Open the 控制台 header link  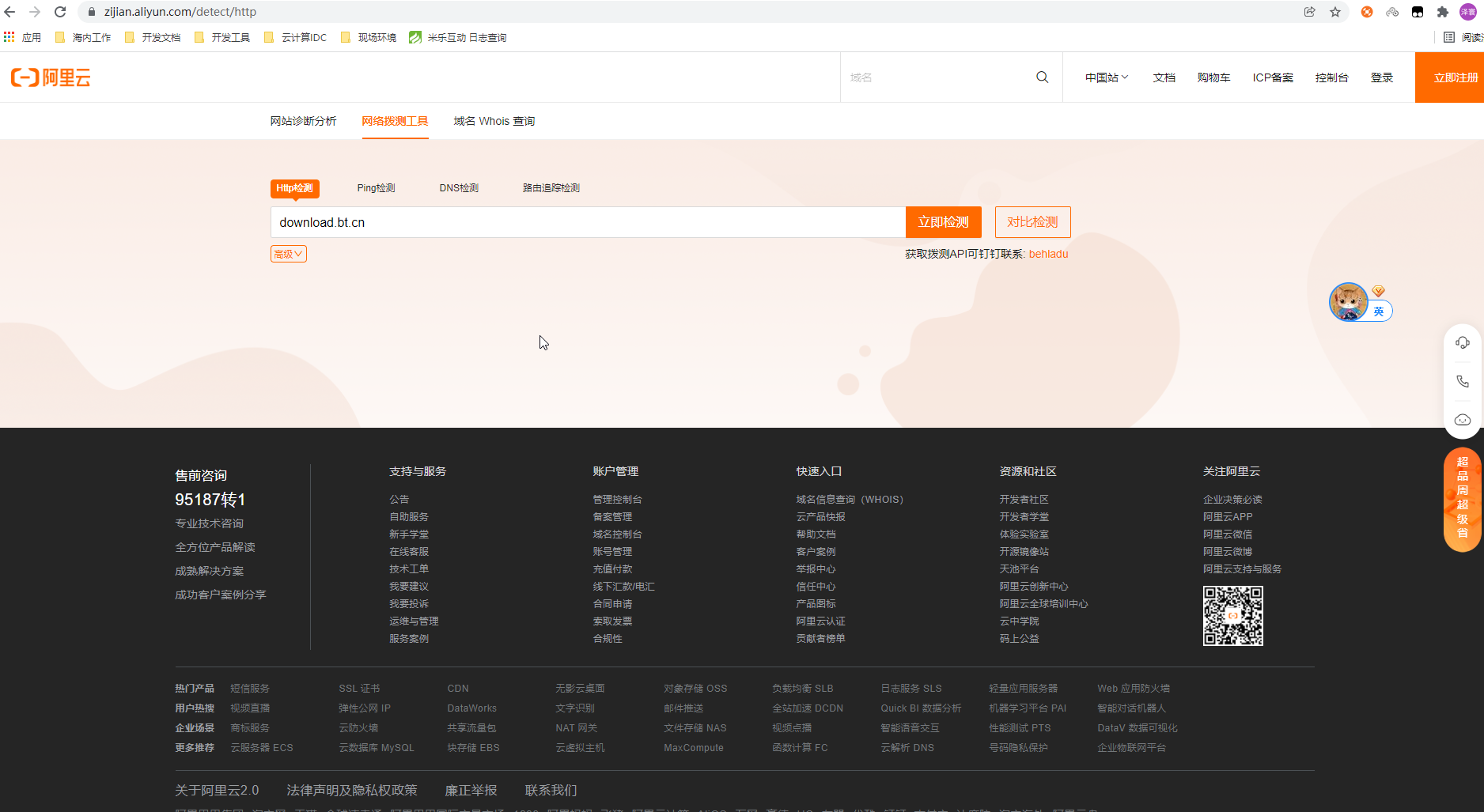pos(1332,77)
